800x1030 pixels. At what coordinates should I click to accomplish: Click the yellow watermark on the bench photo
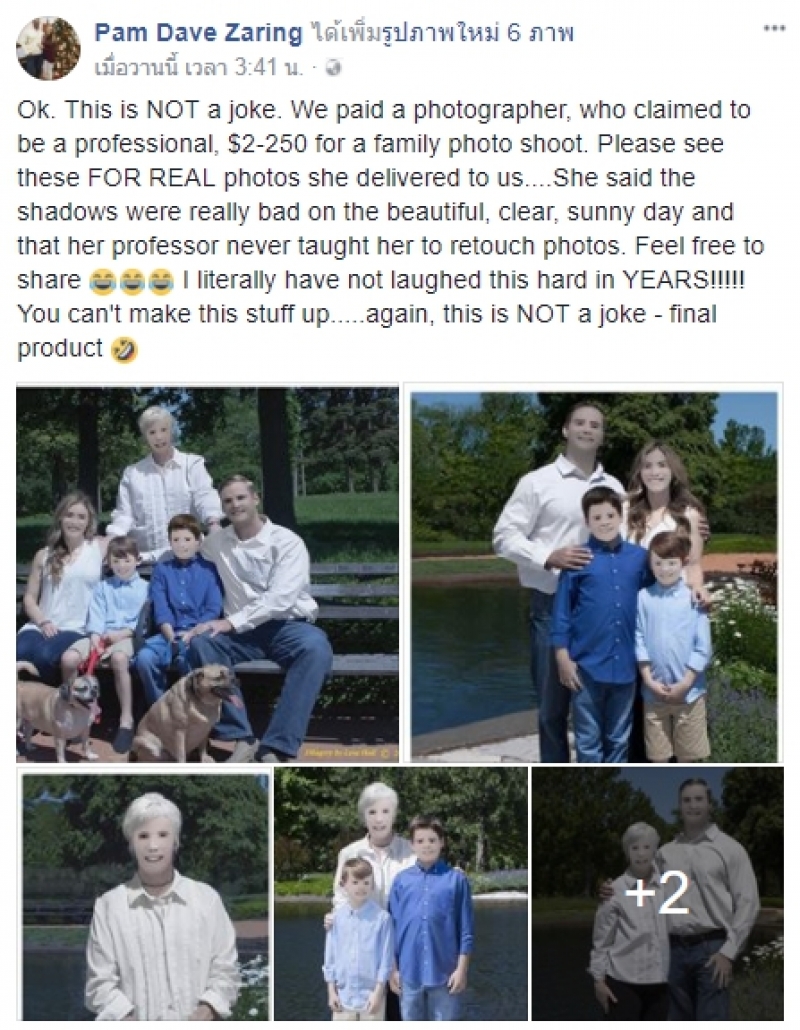[x=349, y=753]
